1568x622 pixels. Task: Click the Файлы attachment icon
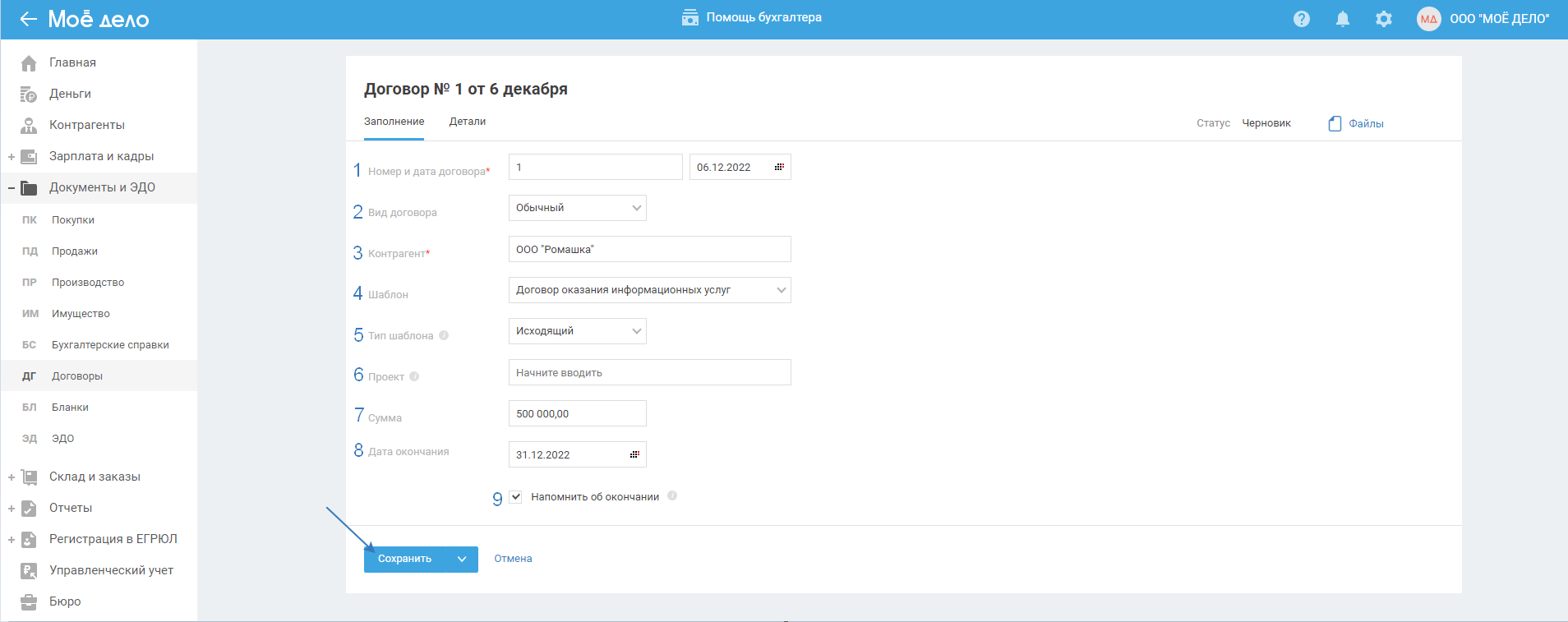1335,123
